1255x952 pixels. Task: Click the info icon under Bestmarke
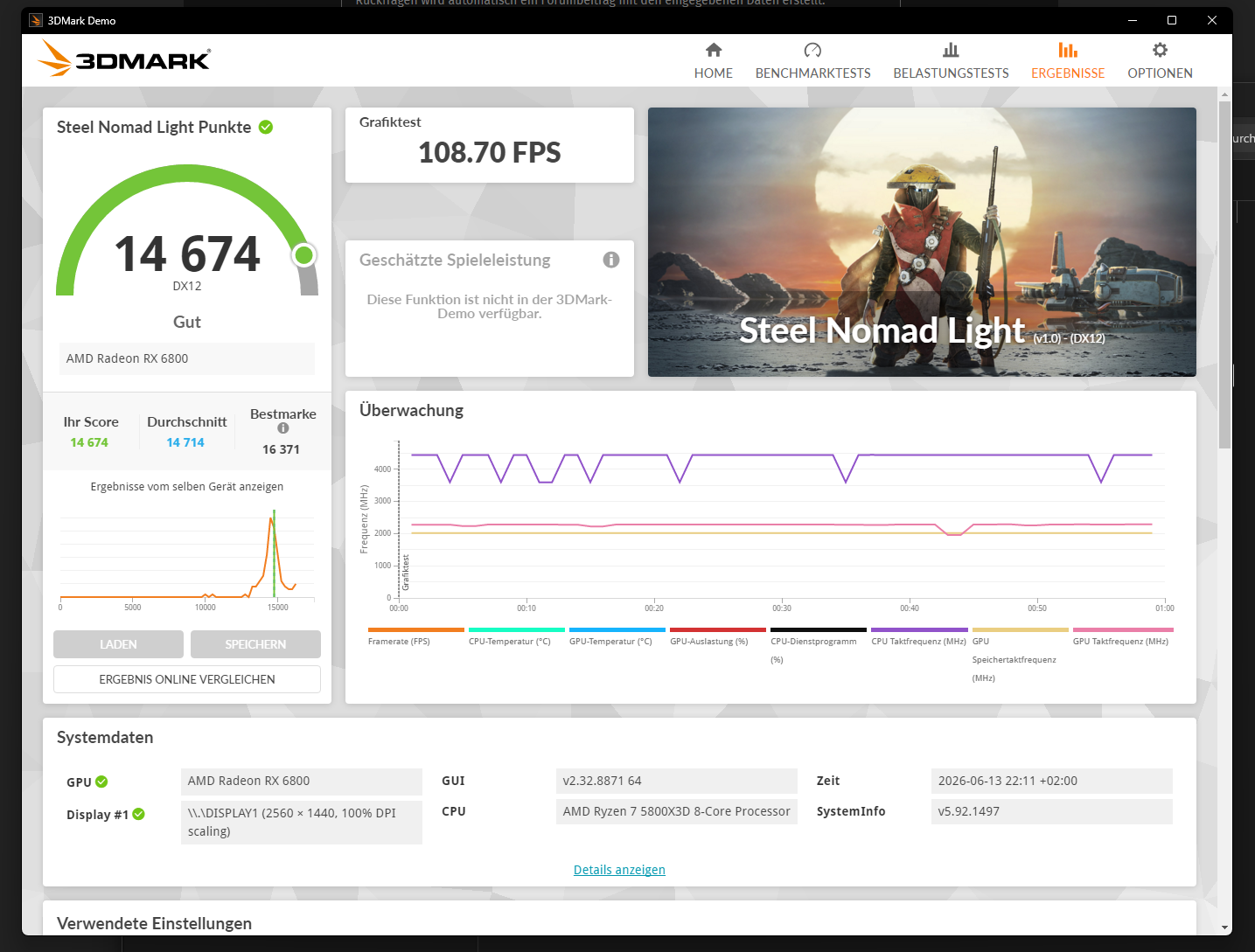pos(283,428)
